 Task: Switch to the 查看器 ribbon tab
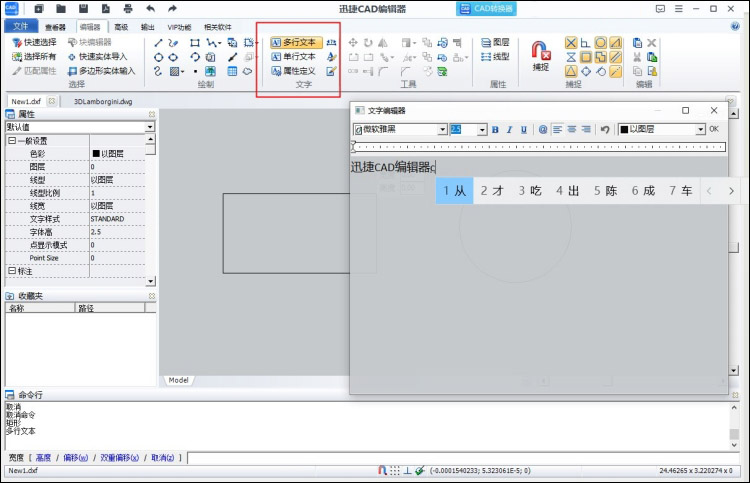55,27
